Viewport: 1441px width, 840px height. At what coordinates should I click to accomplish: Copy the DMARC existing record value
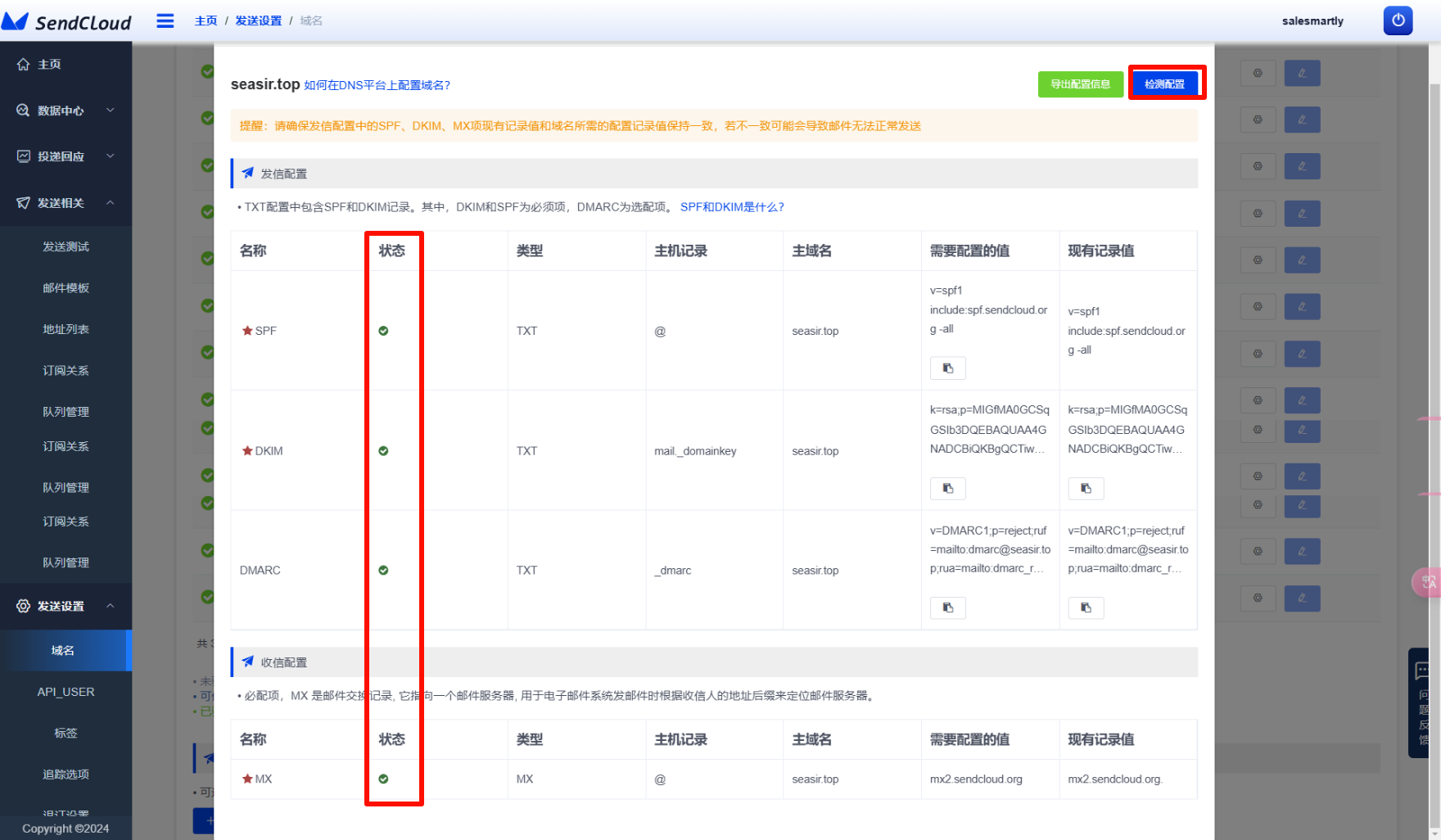pos(1086,607)
